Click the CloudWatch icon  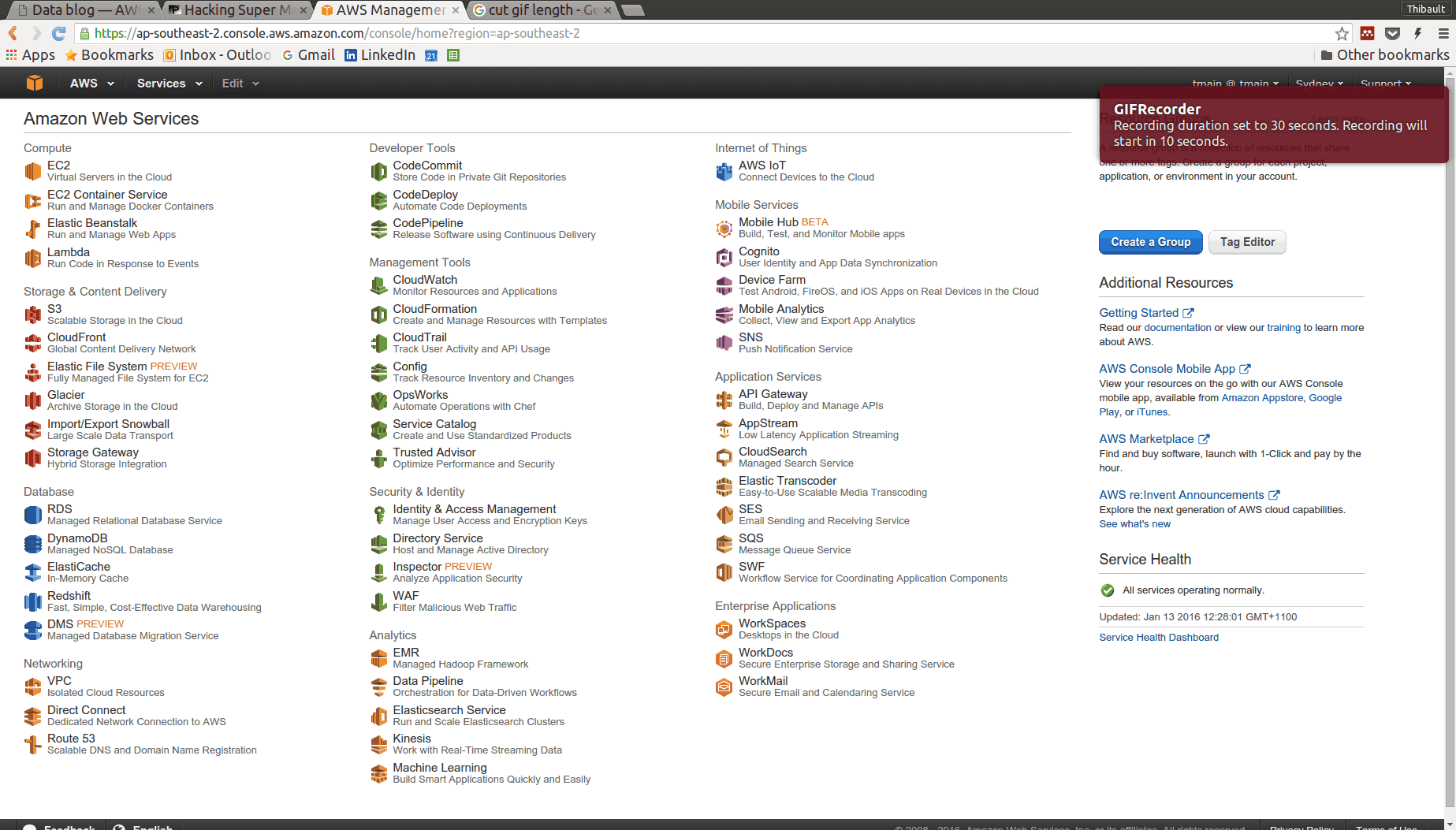pyautogui.click(x=379, y=285)
